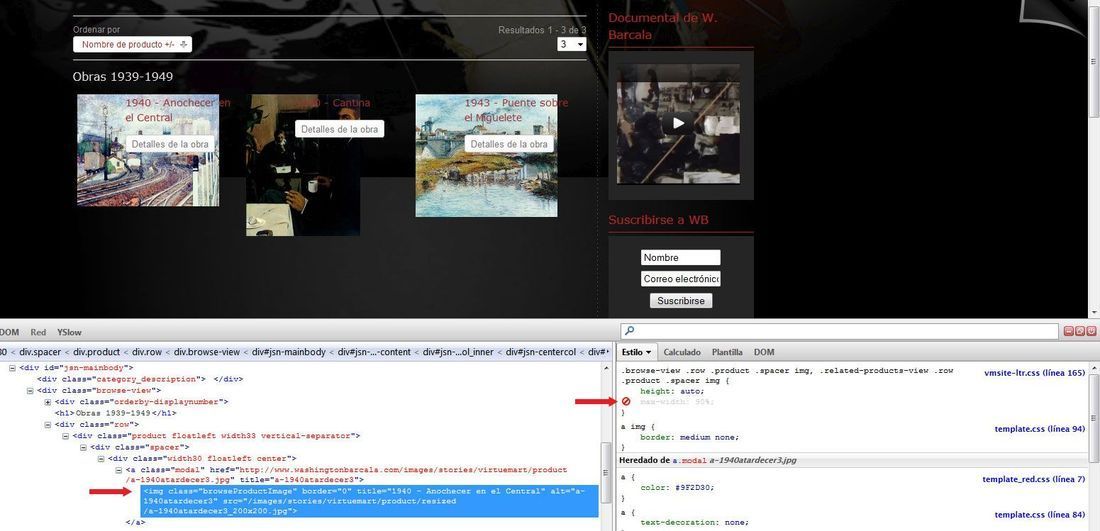Click the Nombre input field
This screenshot has height=531, width=1100.
click(680, 257)
